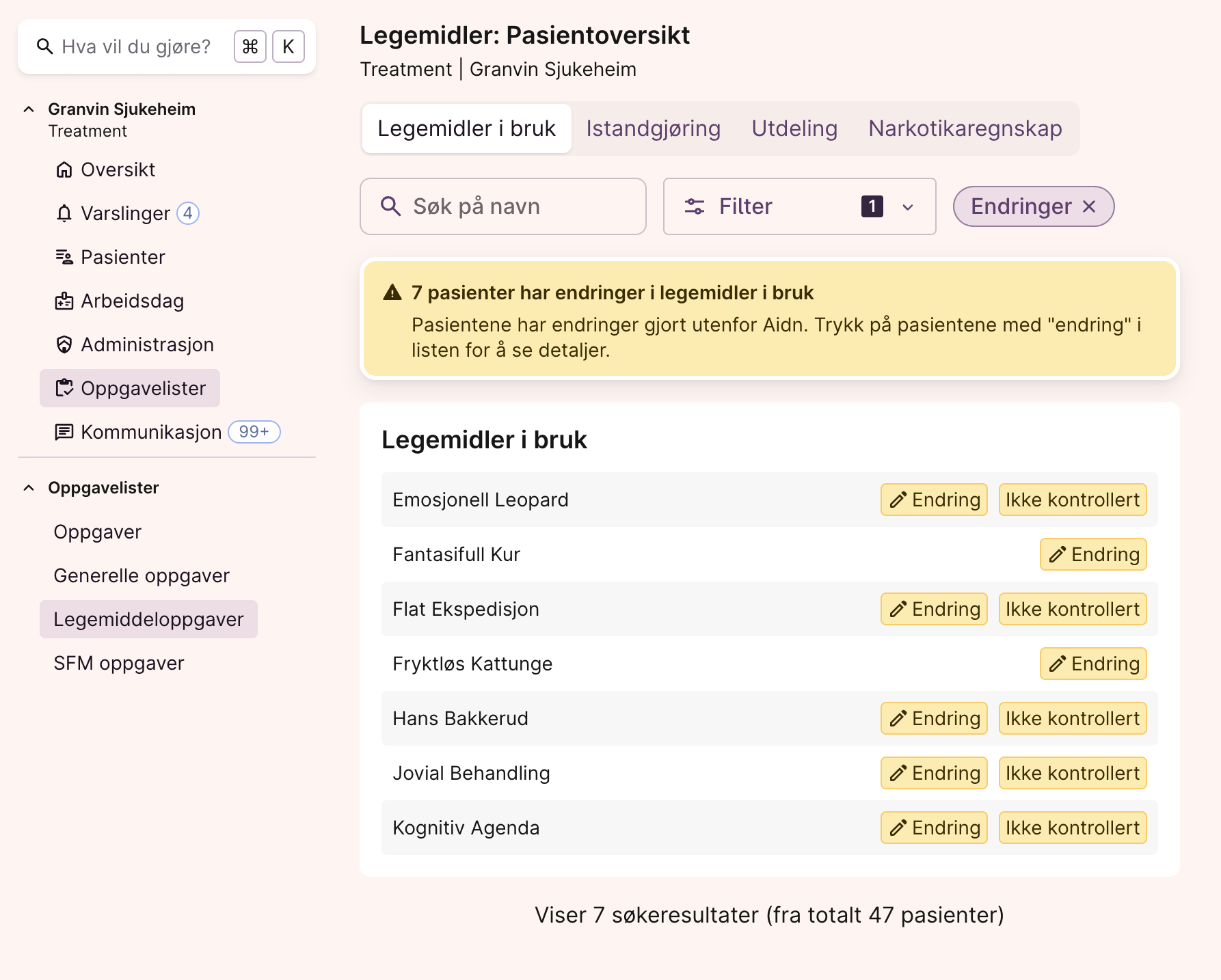Open the Narkotikaregnskap tab
The width and height of the screenshot is (1221, 980).
pyautogui.click(x=965, y=128)
